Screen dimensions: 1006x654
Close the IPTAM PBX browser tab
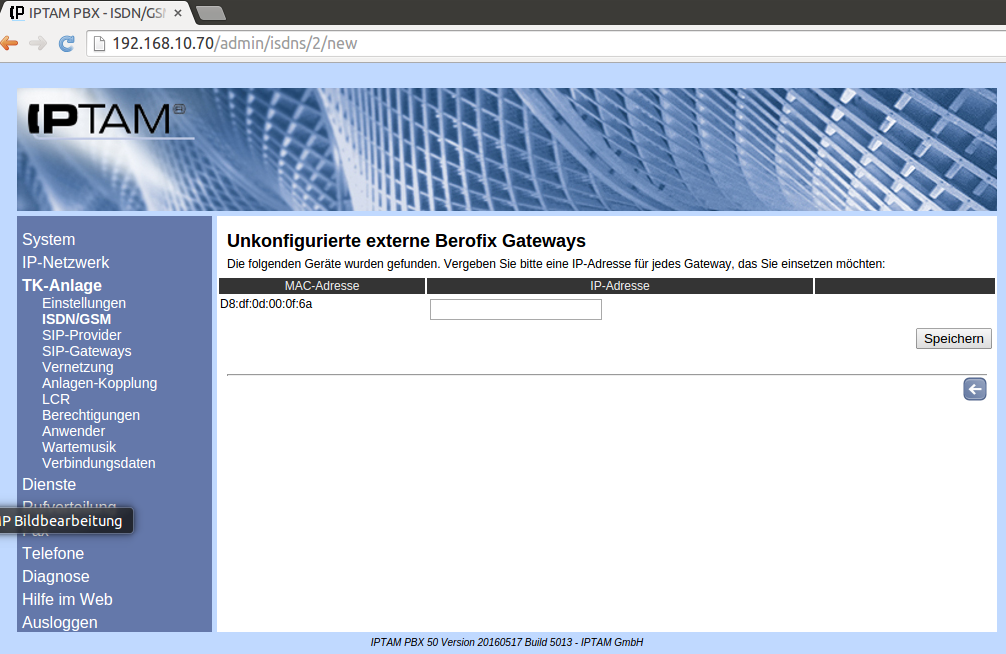click(x=177, y=12)
